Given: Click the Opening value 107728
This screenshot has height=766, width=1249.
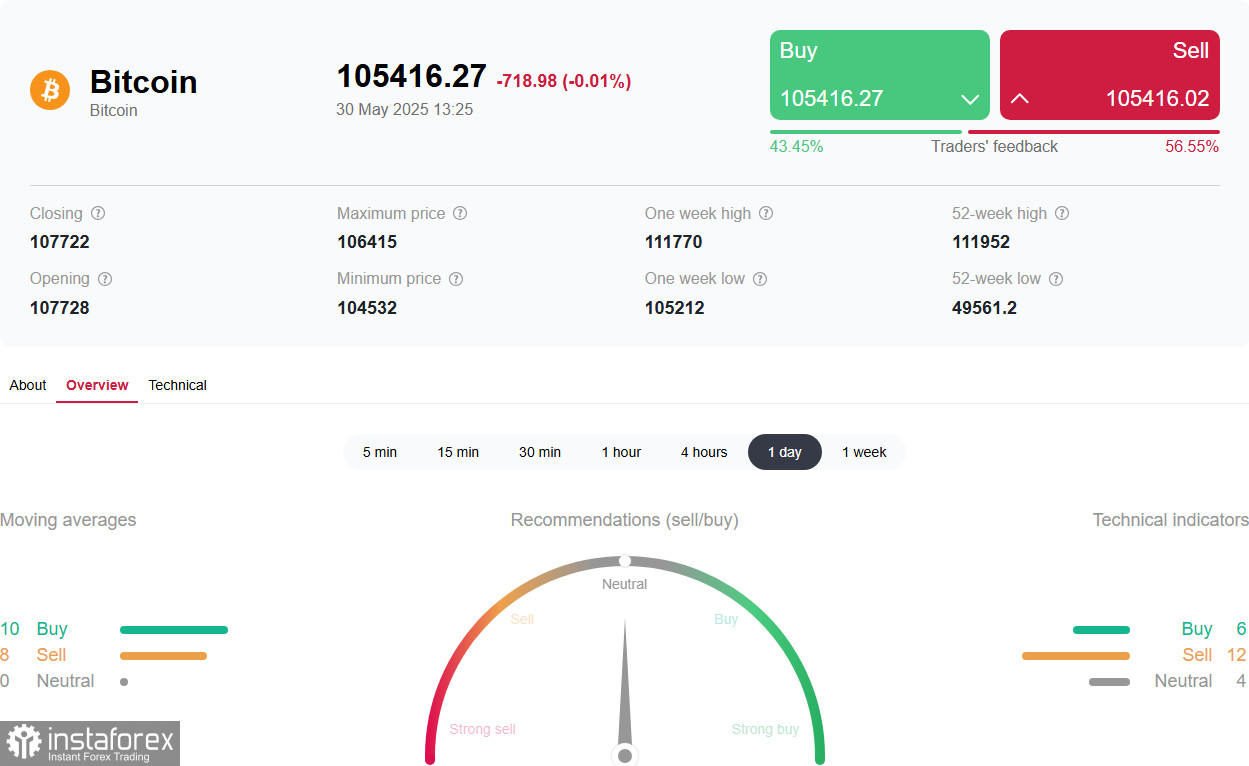Looking at the screenshot, I should tap(60, 308).
